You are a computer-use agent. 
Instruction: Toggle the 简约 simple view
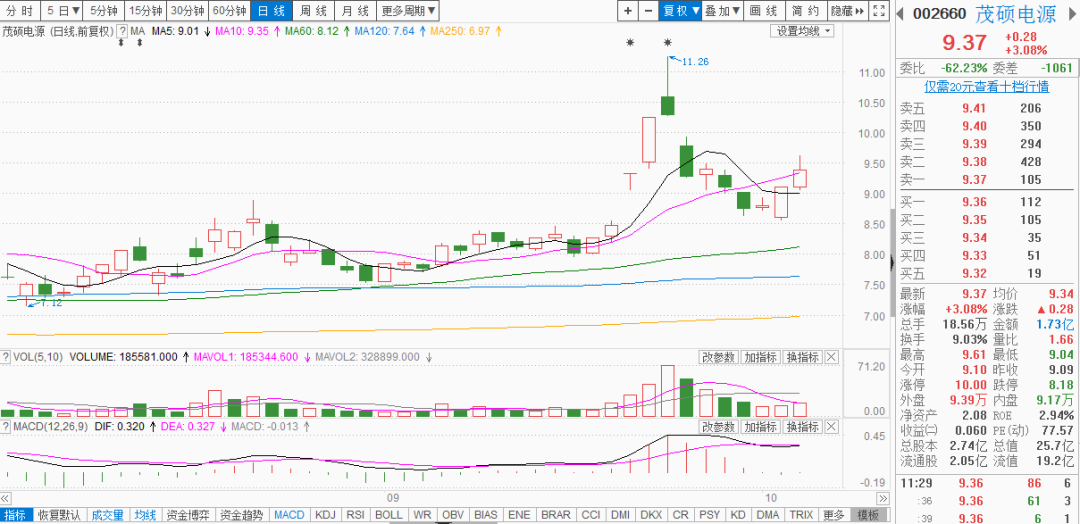point(805,11)
